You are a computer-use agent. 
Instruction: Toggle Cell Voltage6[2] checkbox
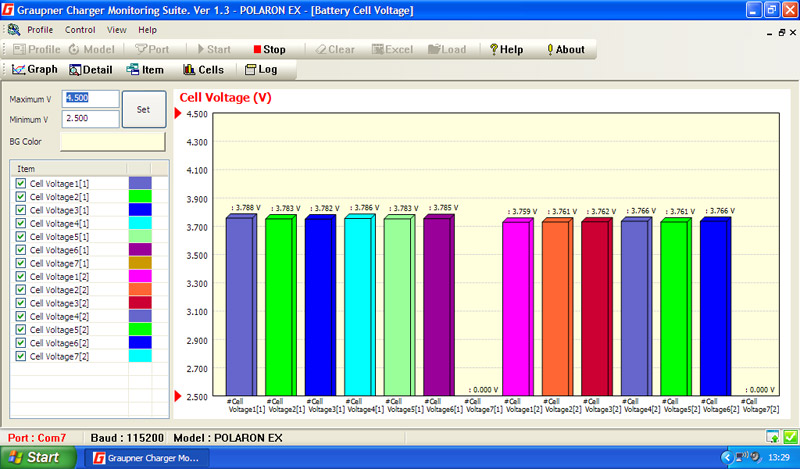pyautogui.click(x=20, y=342)
